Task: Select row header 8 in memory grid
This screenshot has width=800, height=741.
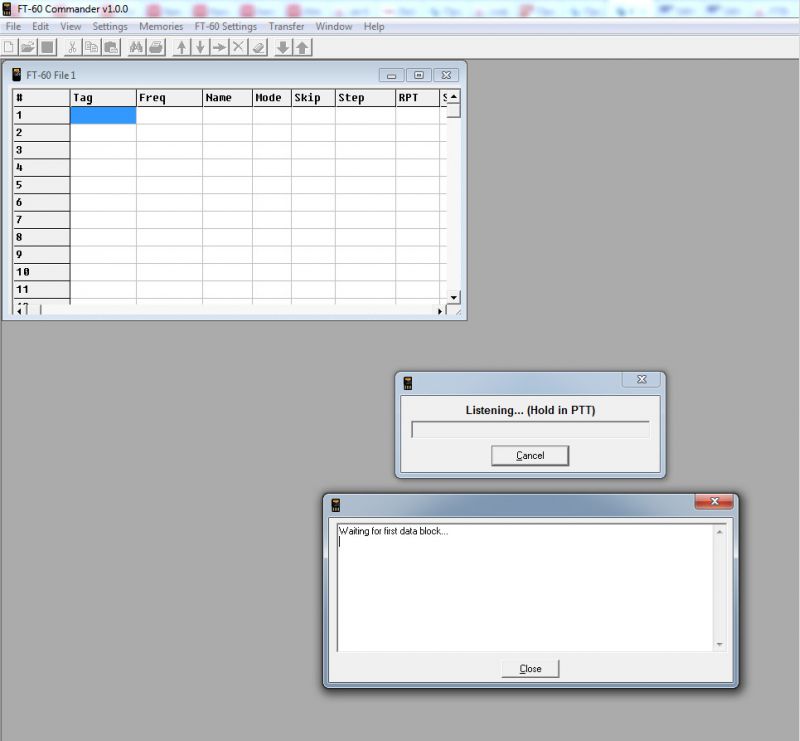Action: pyautogui.click(x=41, y=237)
